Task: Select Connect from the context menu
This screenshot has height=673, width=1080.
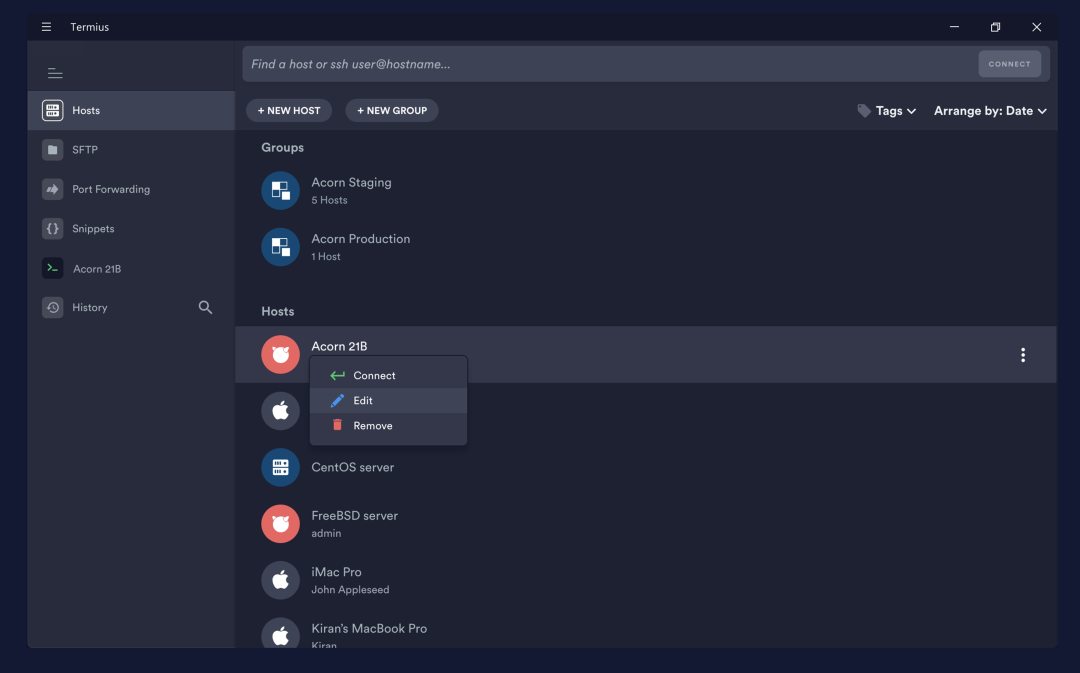Action: click(x=374, y=376)
